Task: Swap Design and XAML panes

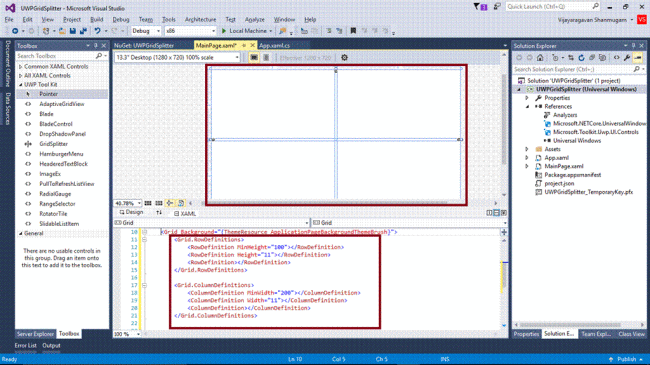Action: pyautogui.click(x=159, y=213)
